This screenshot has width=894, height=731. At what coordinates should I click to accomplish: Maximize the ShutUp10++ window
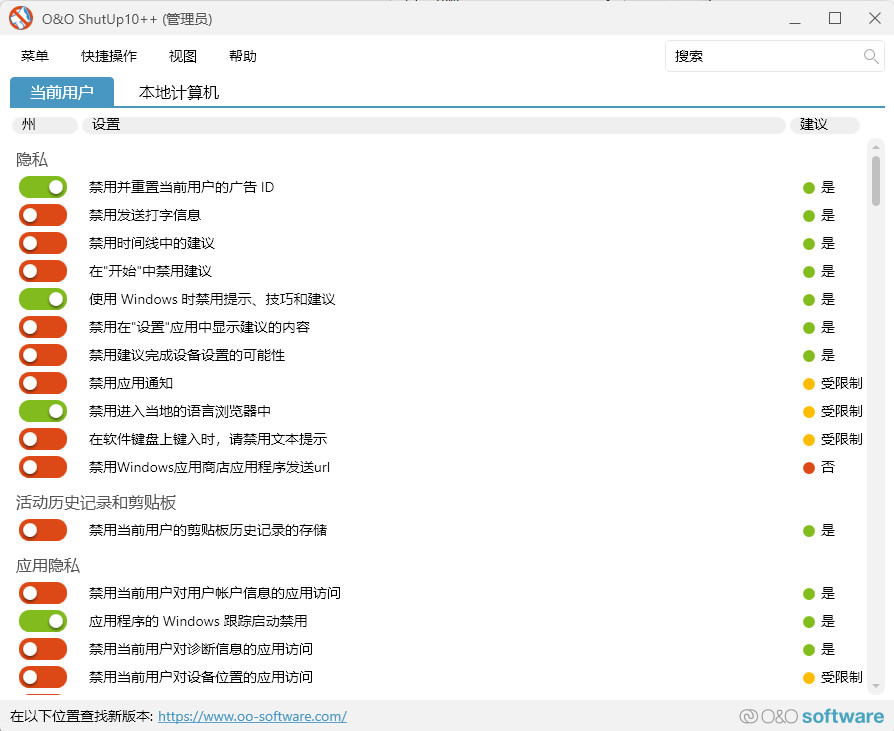[x=835, y=18]
